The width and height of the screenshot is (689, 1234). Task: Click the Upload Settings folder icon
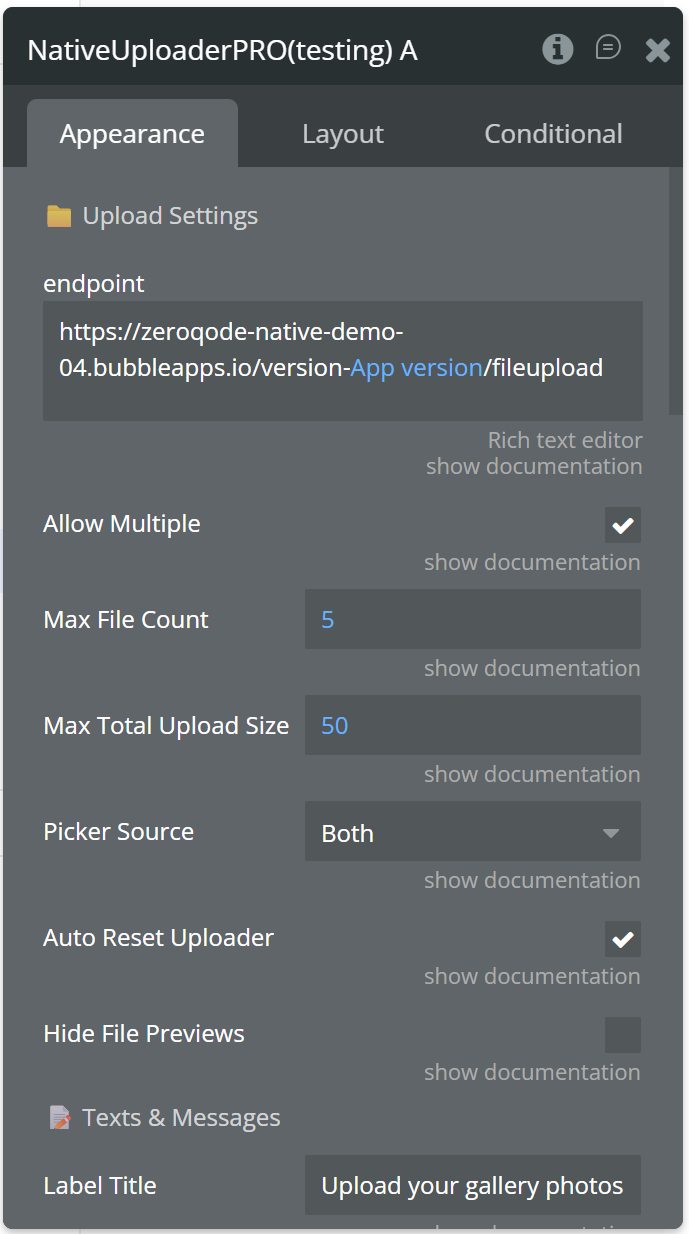point(59,216)
